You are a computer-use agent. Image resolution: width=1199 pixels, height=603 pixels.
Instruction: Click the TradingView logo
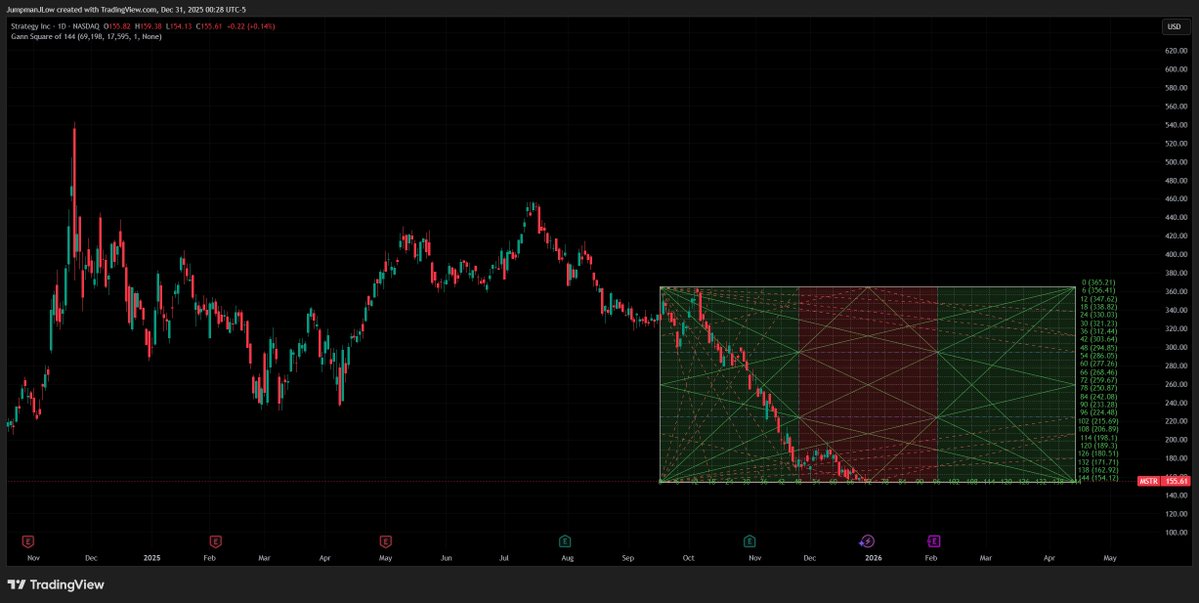[56, 585]
